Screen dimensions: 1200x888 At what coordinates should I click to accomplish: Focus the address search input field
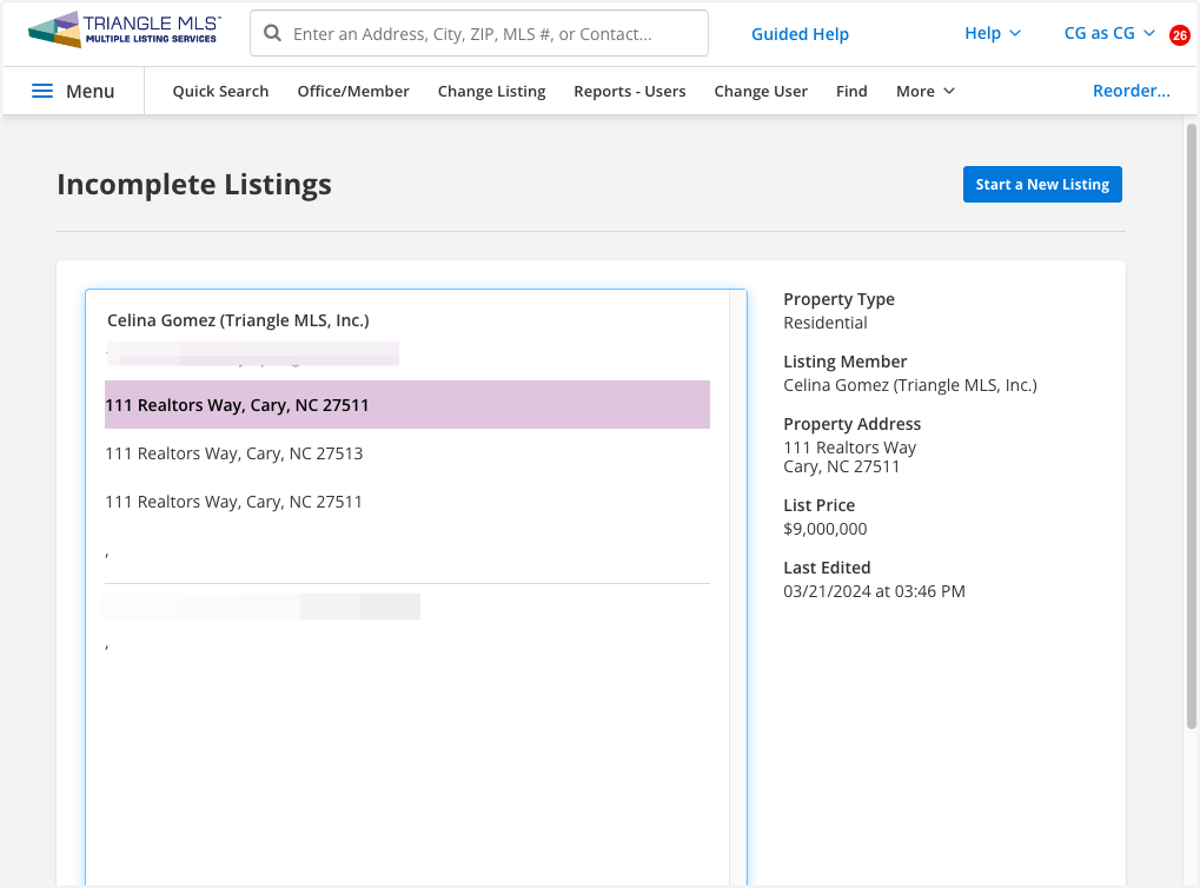[479, 34]
